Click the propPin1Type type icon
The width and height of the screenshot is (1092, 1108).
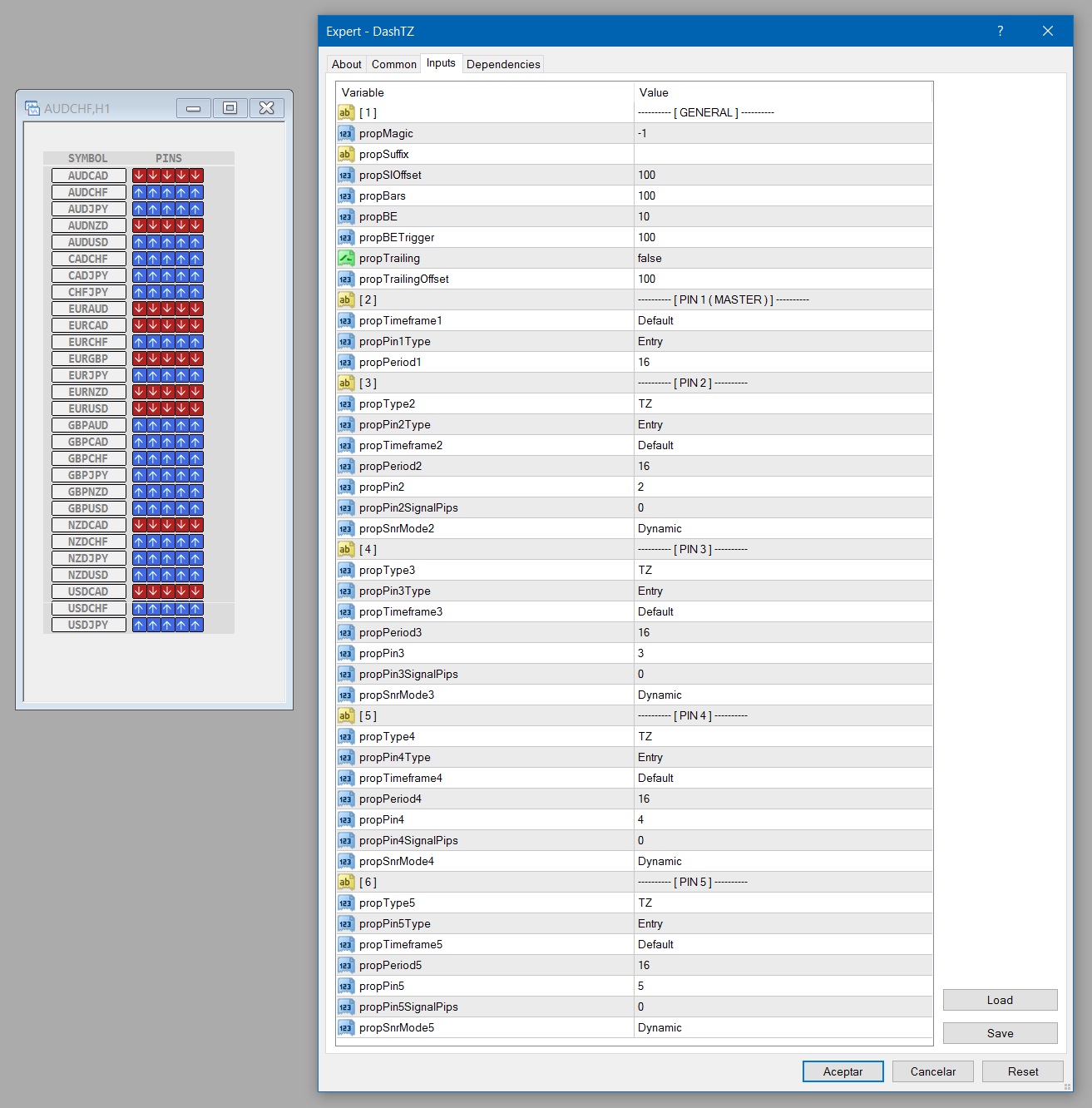(346, 341)
